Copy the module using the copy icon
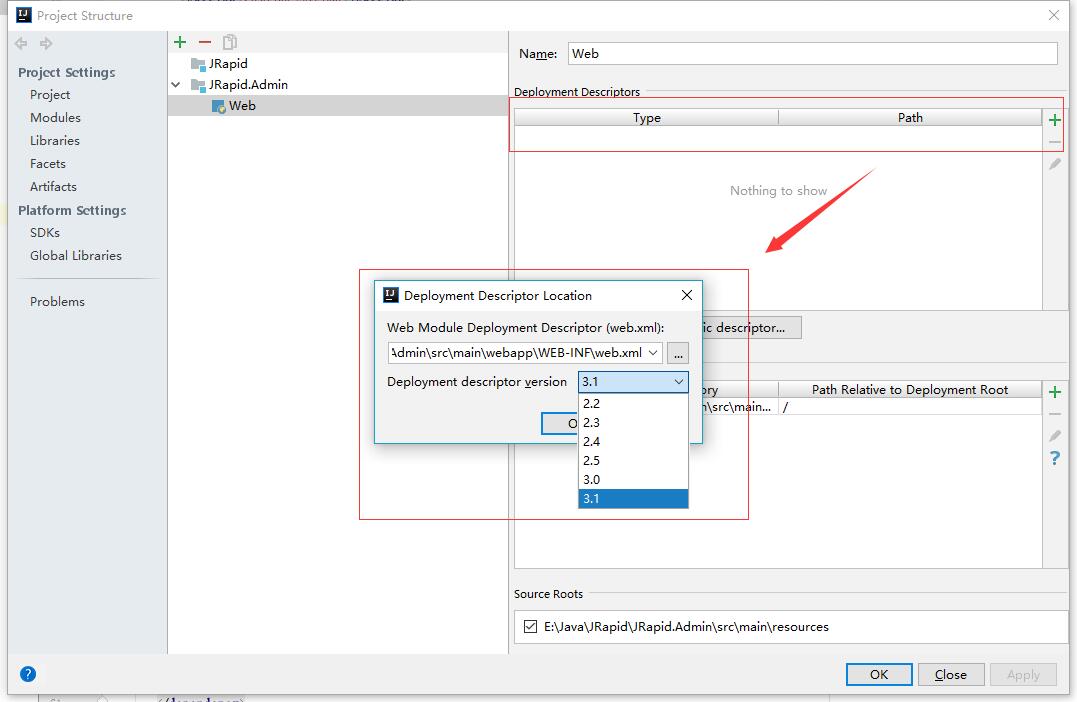 [x=228, y=42]
